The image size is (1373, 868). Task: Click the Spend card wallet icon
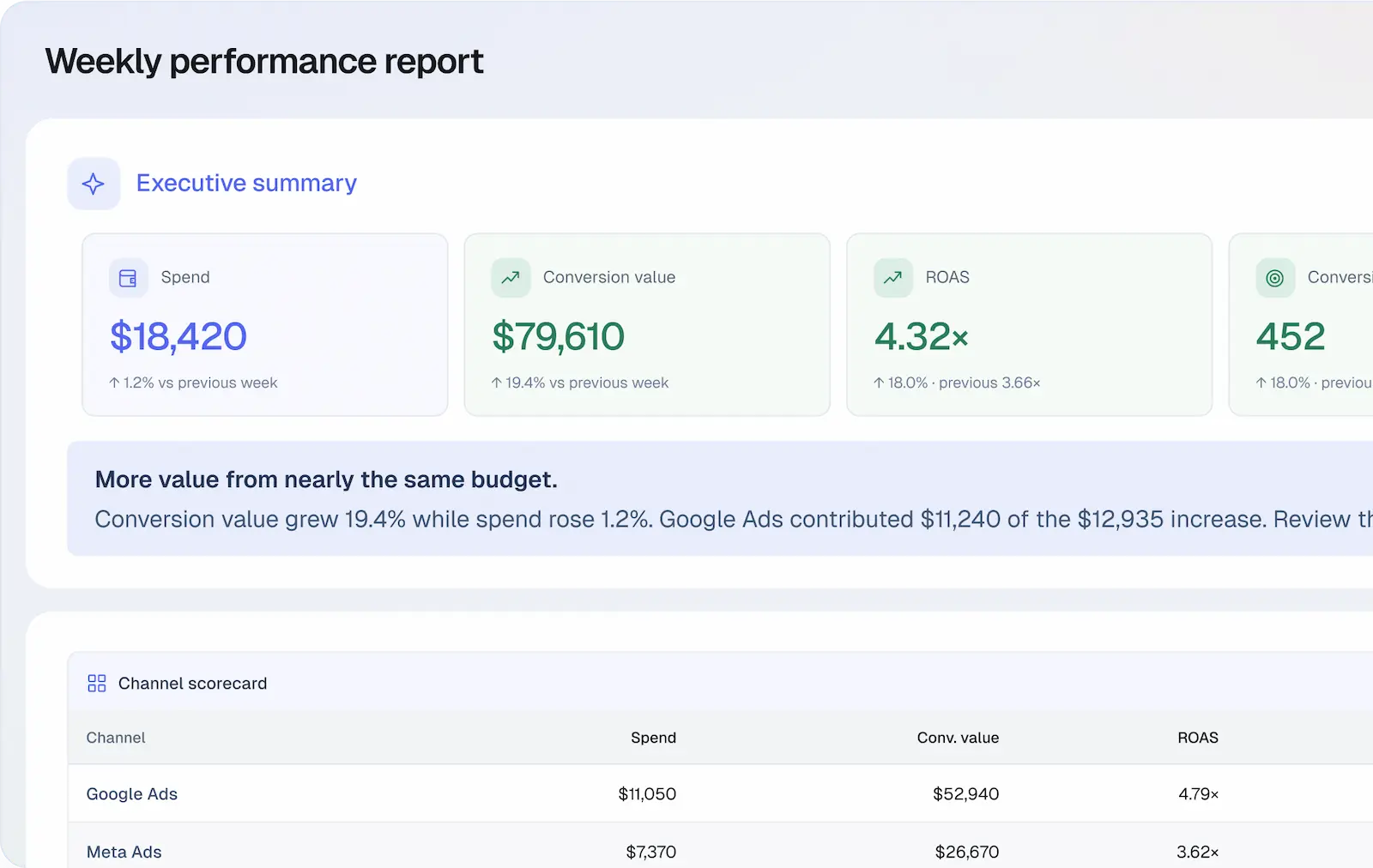coord(128,278)
